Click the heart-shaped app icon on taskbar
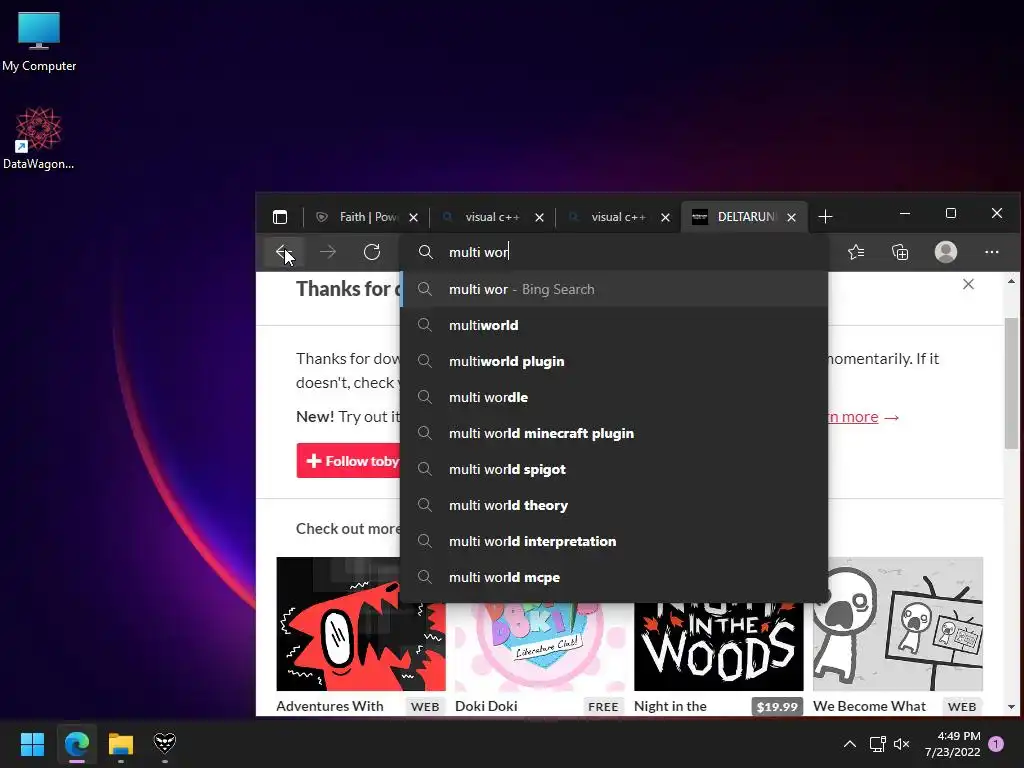Screen dimensions: 1024x768 click(165, 743)
